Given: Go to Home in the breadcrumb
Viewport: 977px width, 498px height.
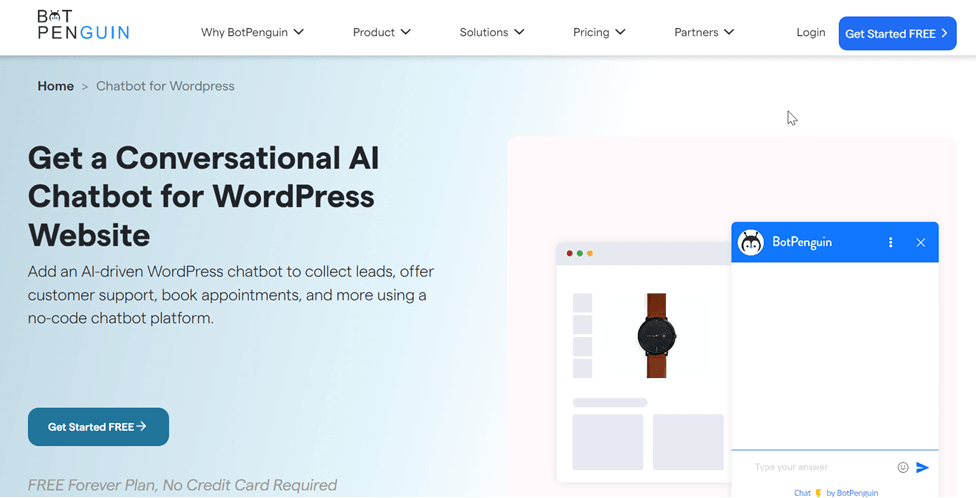Looking at the screenshot, I should [x=55, y=86].
